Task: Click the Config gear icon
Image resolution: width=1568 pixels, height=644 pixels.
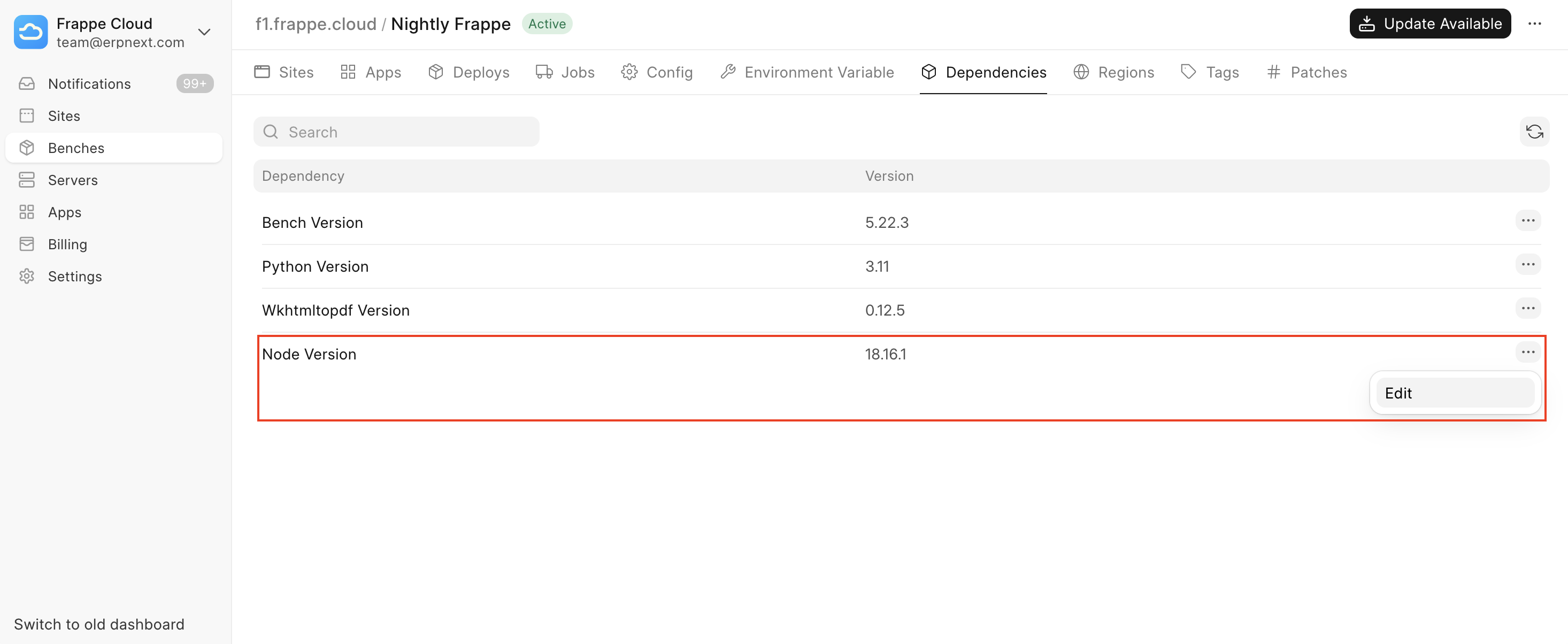Action: click(629, 72)
